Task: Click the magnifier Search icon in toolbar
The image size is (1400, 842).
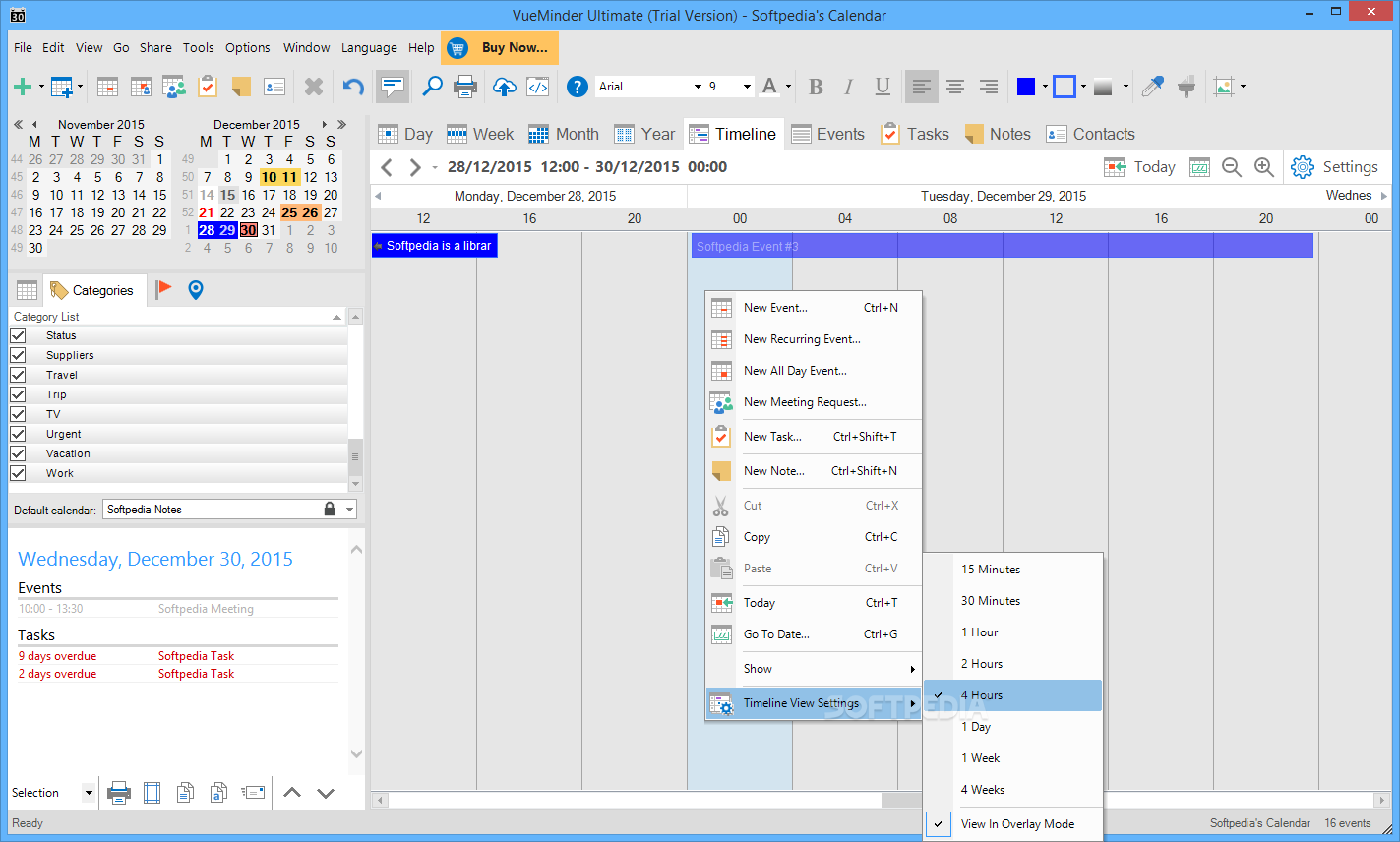Action: [432, 87]
